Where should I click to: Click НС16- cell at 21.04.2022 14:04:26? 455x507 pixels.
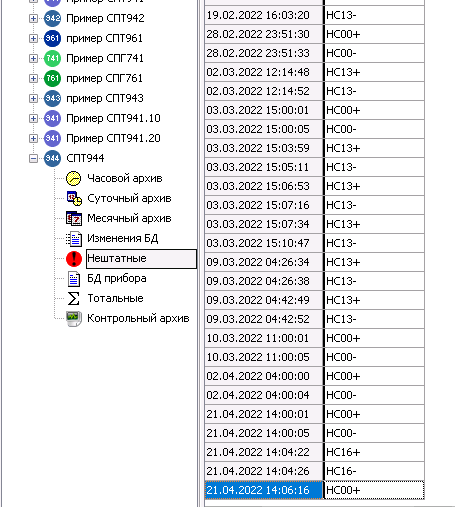pyautogui.click(x=374, y=471)
